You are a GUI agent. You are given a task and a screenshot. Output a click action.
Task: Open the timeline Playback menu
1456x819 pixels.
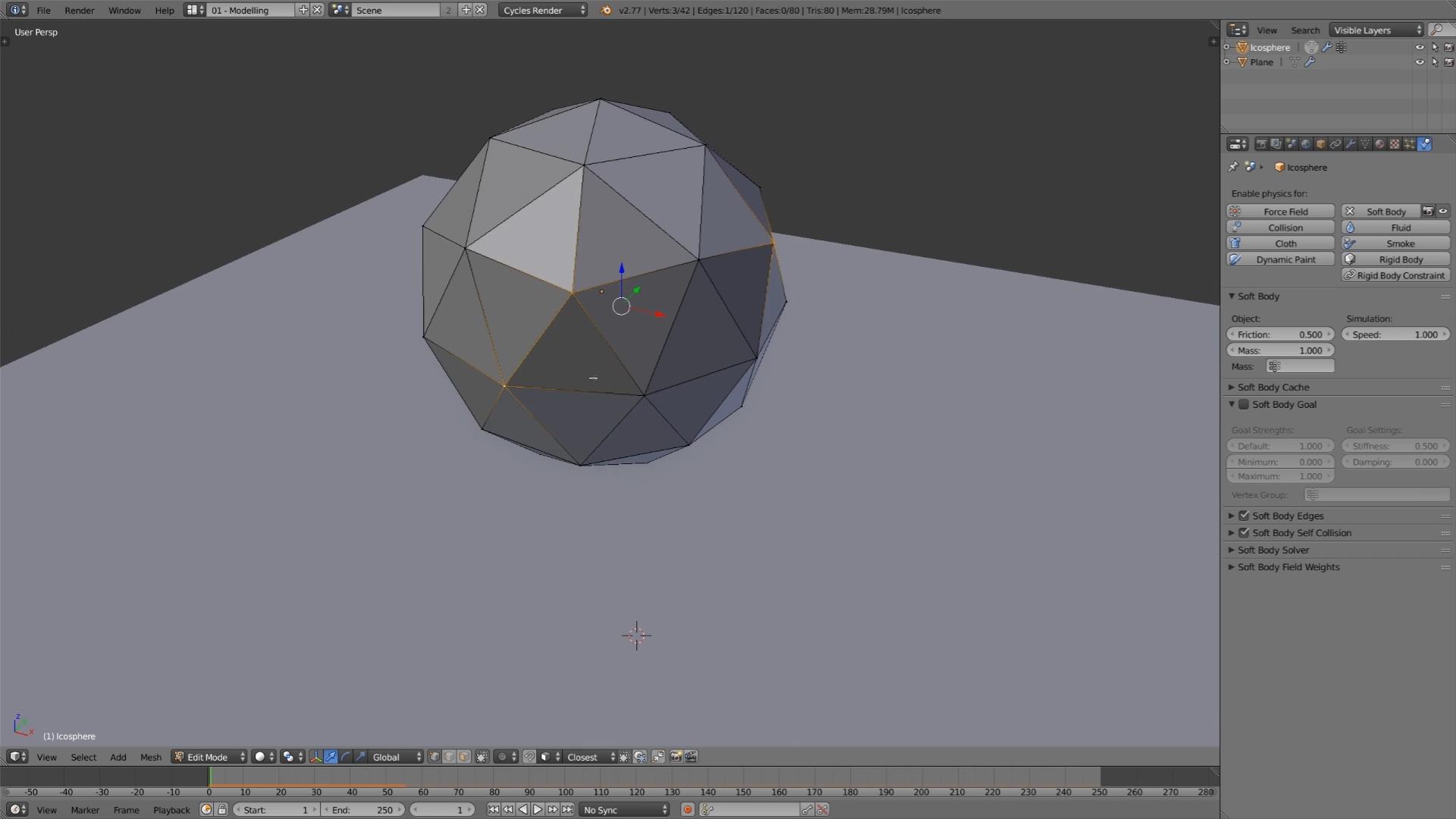(x=171, y=810)
